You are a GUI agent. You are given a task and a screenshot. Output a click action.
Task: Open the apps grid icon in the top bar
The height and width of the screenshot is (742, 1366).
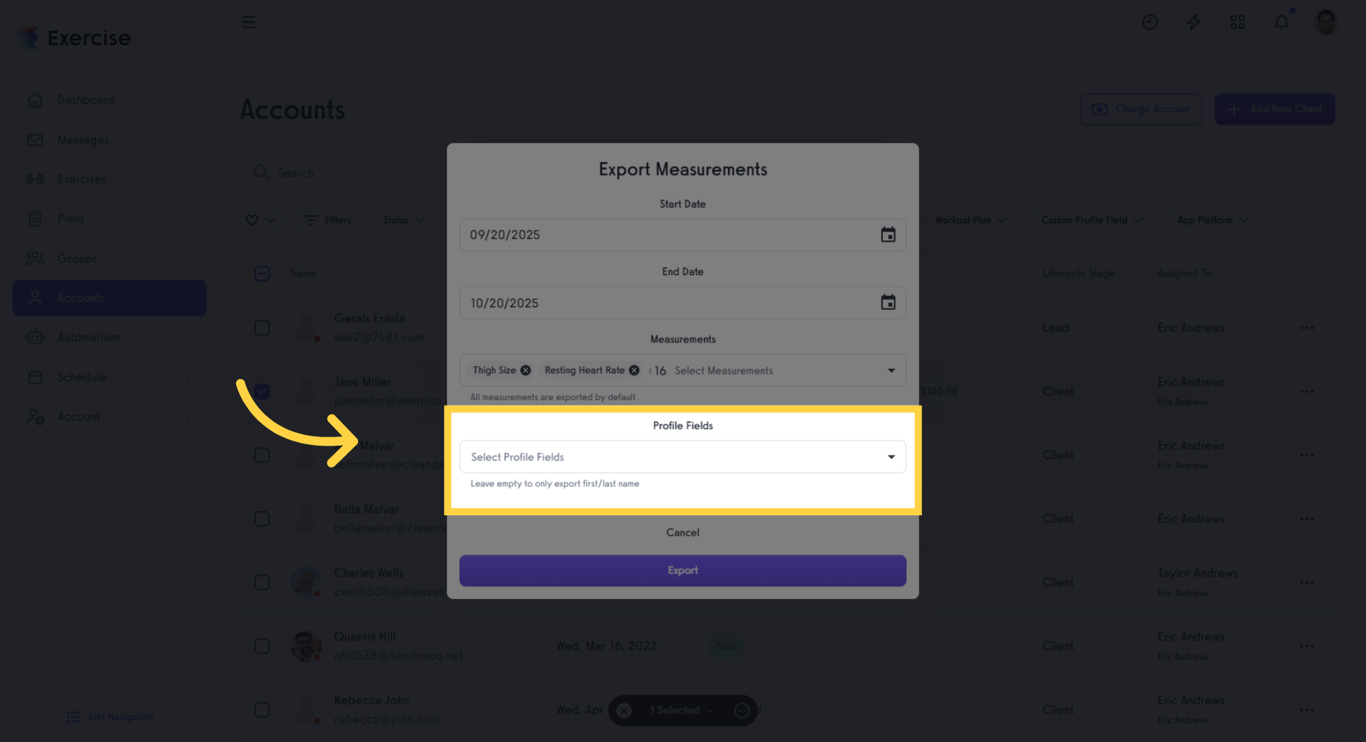pos(1237,21)
